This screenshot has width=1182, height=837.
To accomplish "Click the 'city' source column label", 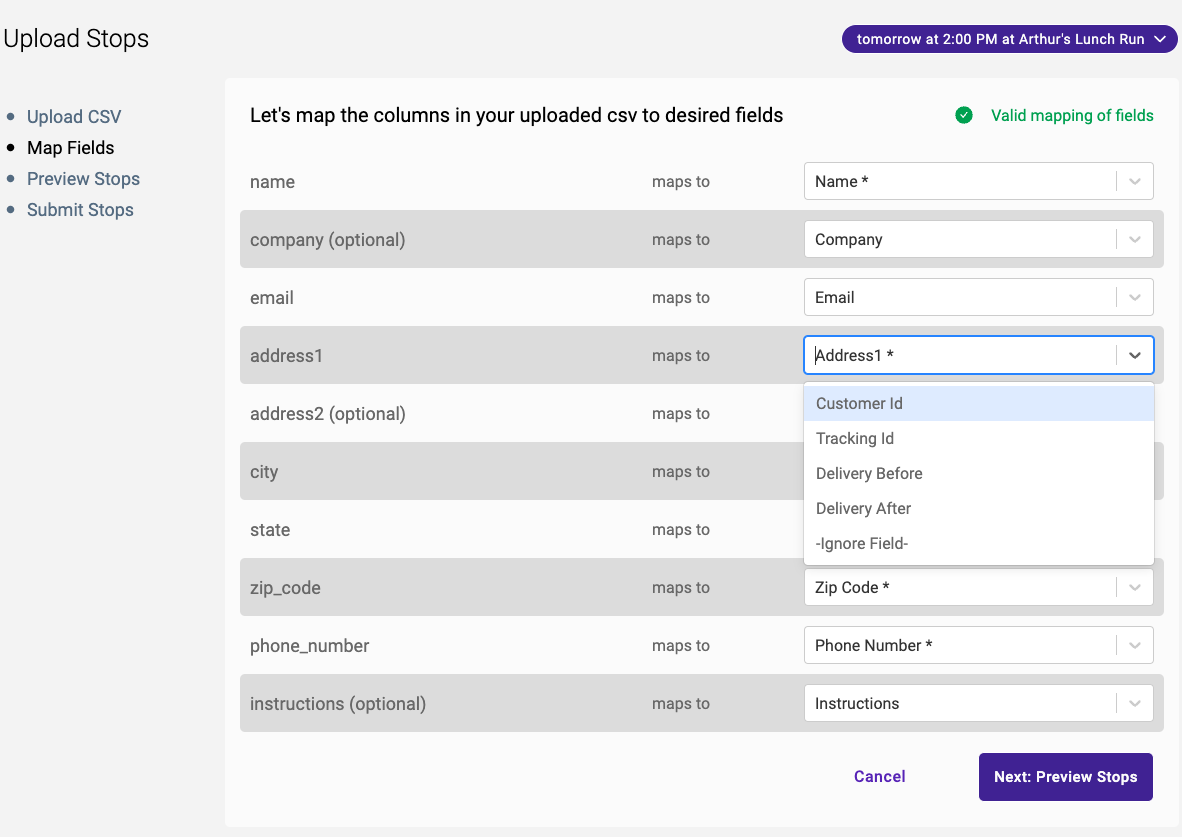I will 264,472.
